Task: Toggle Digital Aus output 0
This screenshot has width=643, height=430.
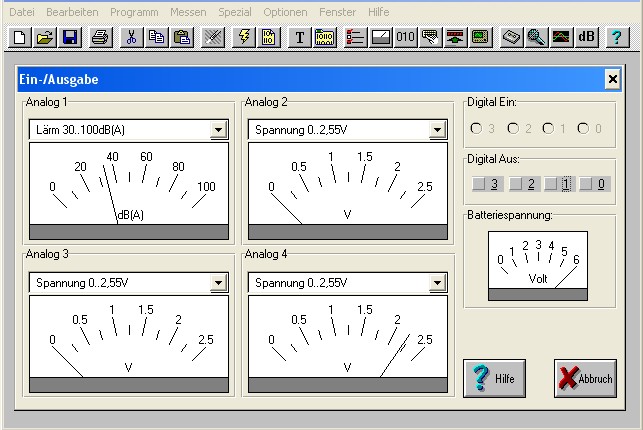Action: coord(596,184)
